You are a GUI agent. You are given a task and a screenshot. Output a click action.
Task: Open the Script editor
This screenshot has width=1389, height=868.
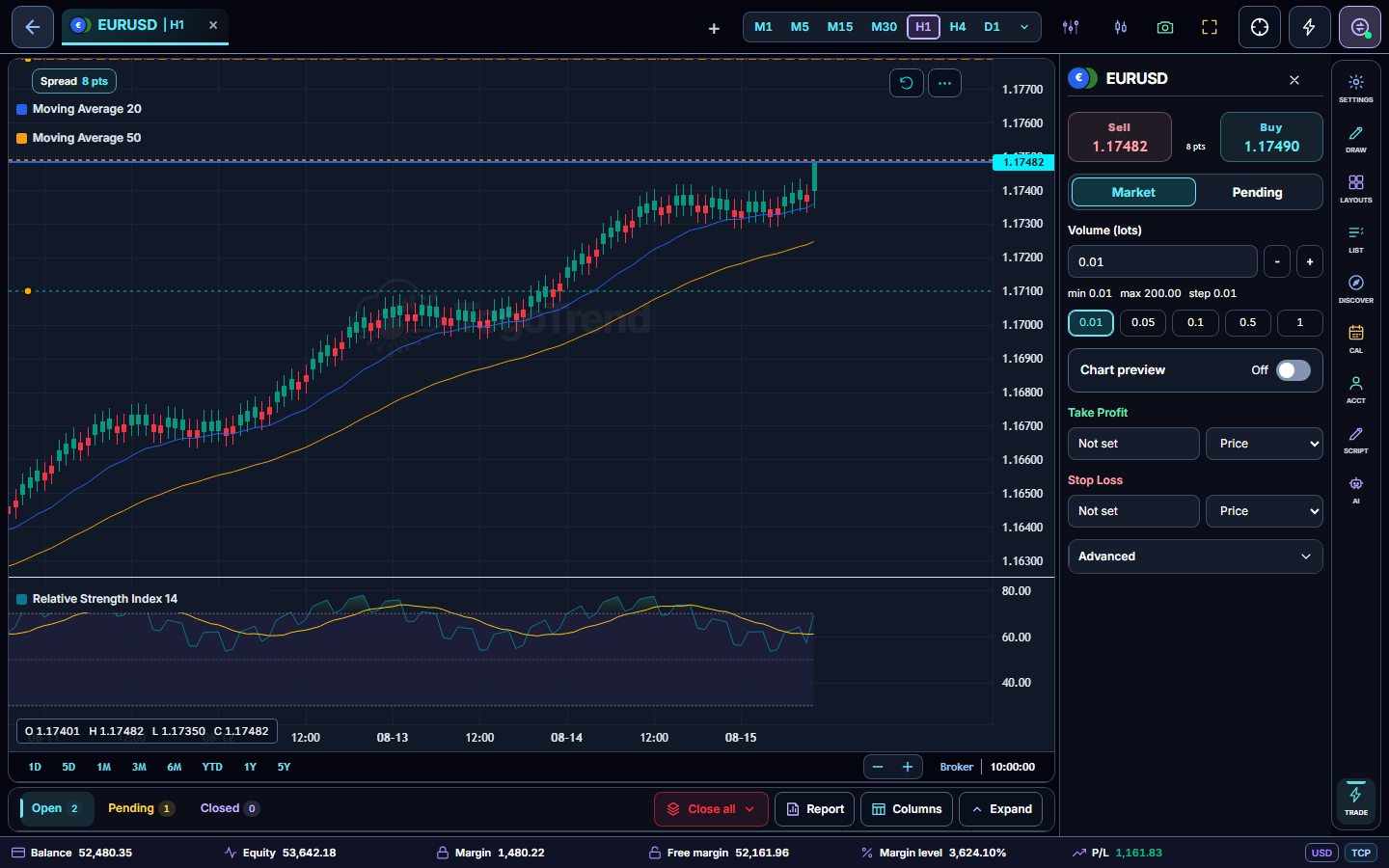(1356, 438)
